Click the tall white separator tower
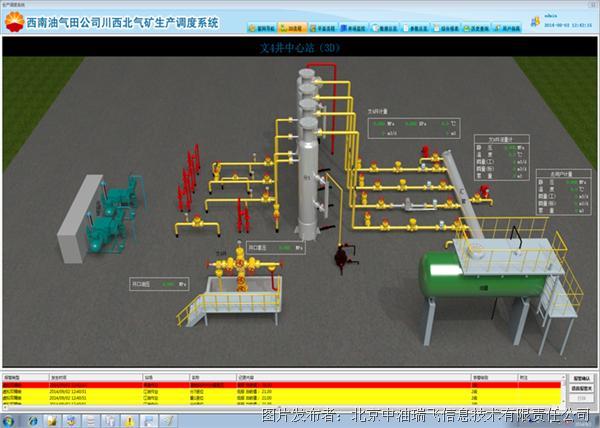Image resolution: width=600 pixels, height=428 pixels. (x=312, y=170)
